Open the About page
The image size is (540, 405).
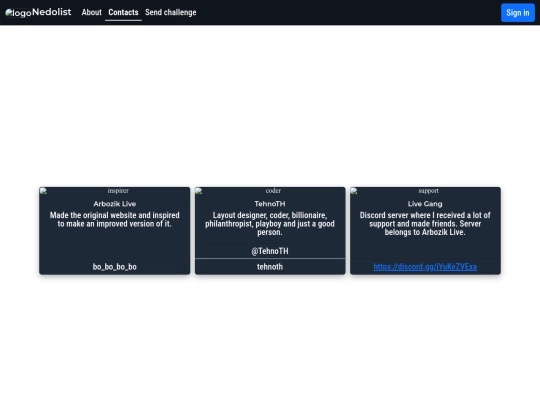[92, 12]
